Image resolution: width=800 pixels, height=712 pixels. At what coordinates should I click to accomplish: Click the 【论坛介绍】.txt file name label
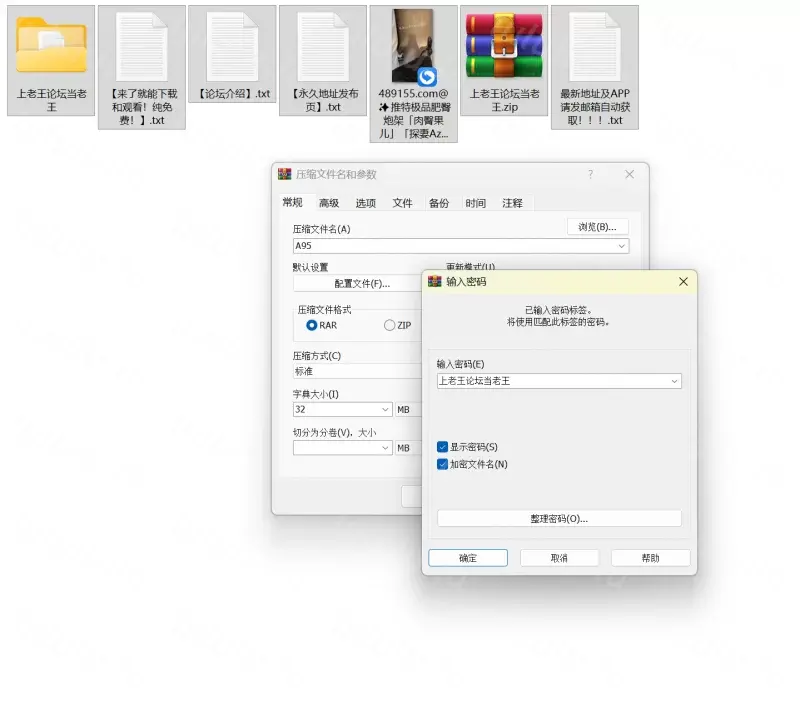point(234,94)
